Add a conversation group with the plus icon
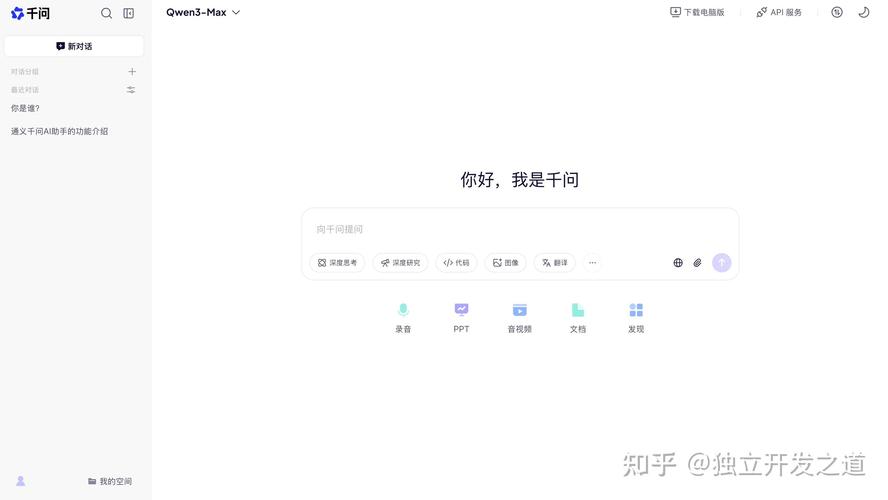 point(132,71)
